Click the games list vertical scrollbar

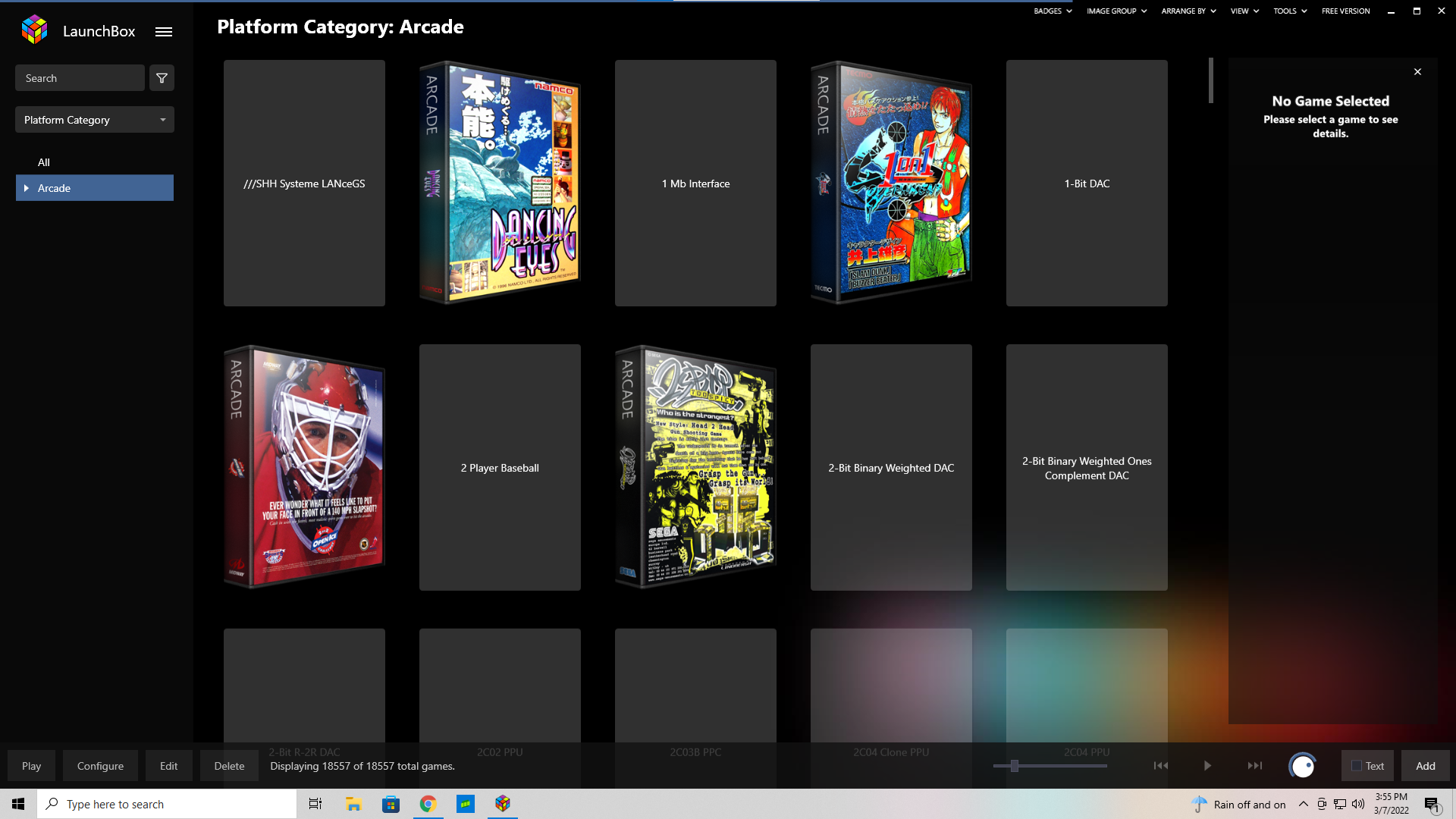tap(1211, 80)
